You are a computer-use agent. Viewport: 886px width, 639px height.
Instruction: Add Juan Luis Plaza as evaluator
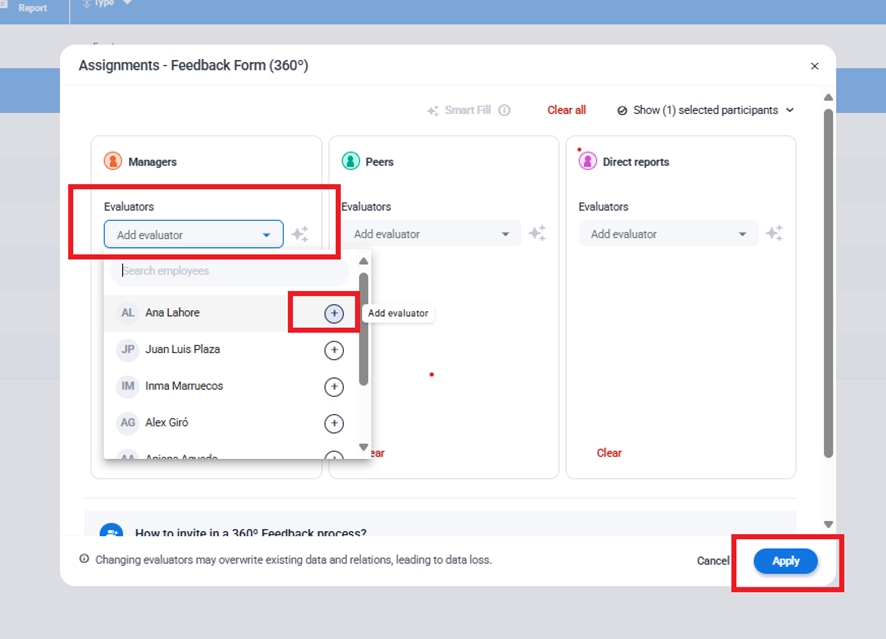point(334,350)
